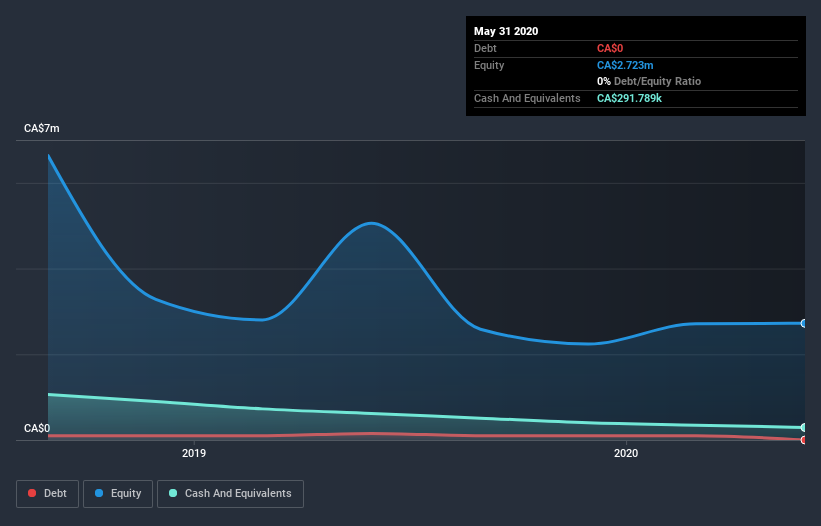Select the Equity end data point marker
Viewport: 821px width, 526px height.
pos(804,323)
